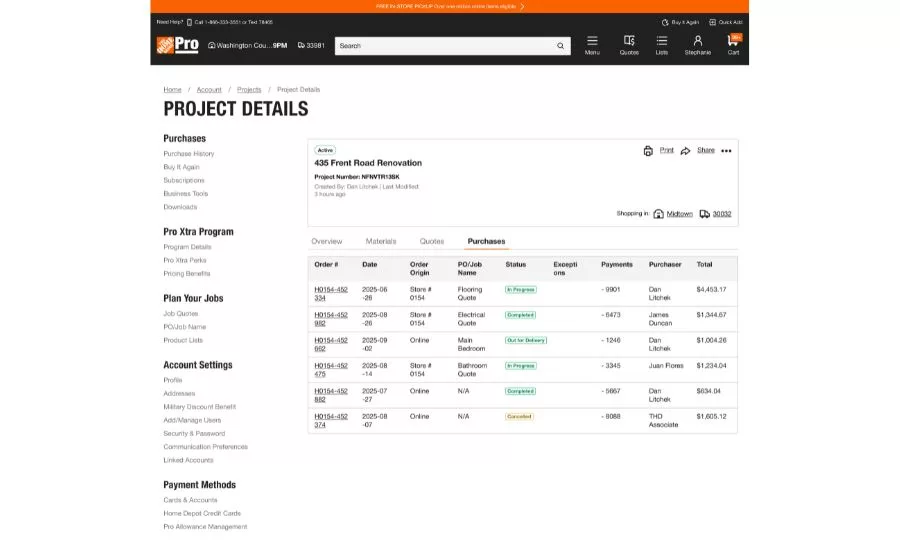Select the Purchases tab
The image size is (900, 550).
tap(486, 242)
